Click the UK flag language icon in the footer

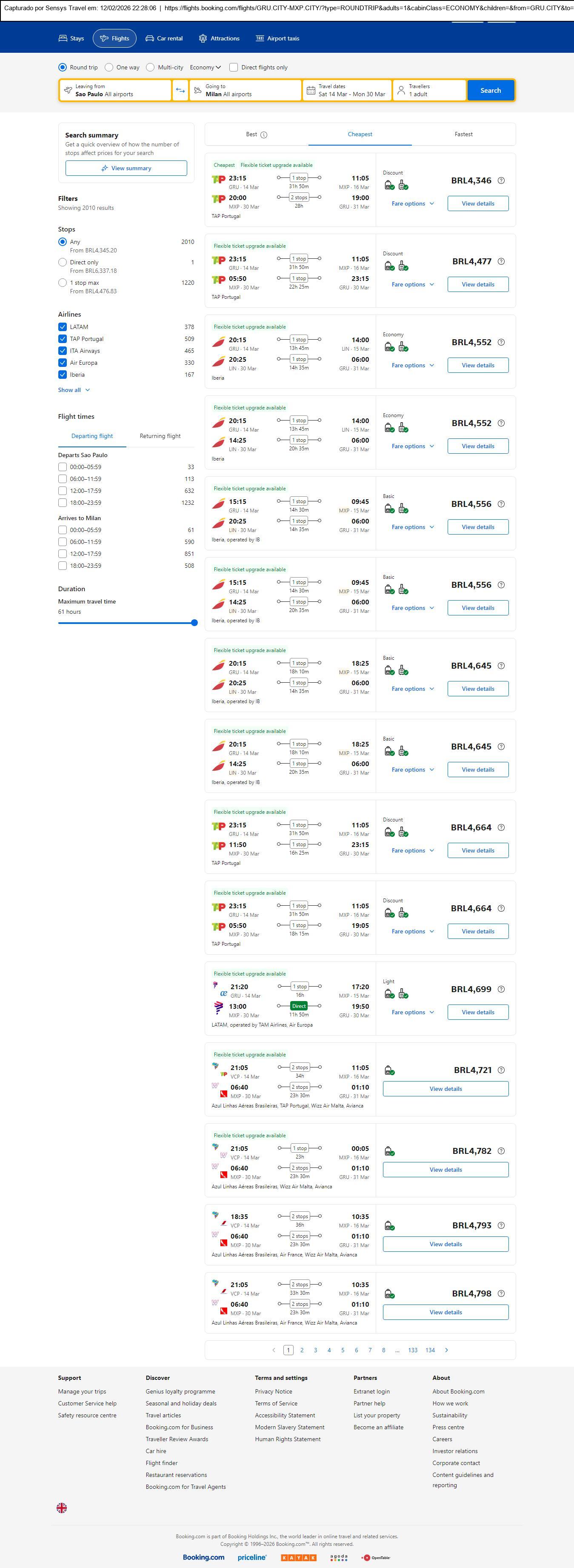click(61, 1507)
